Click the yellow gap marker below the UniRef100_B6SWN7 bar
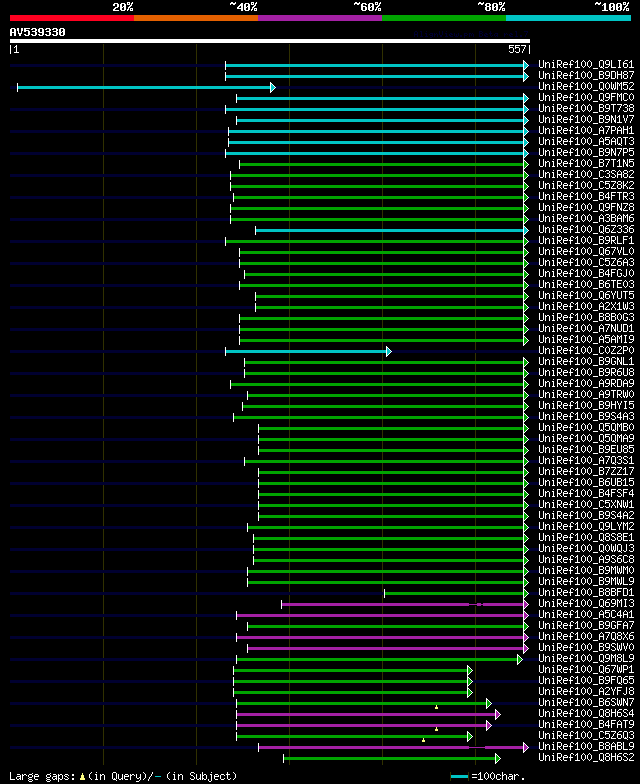The image size is (640, 784). [436, 707]
